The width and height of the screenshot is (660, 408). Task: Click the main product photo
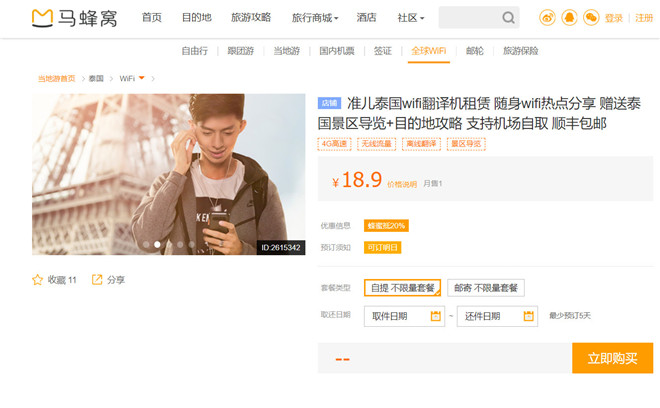169,174
